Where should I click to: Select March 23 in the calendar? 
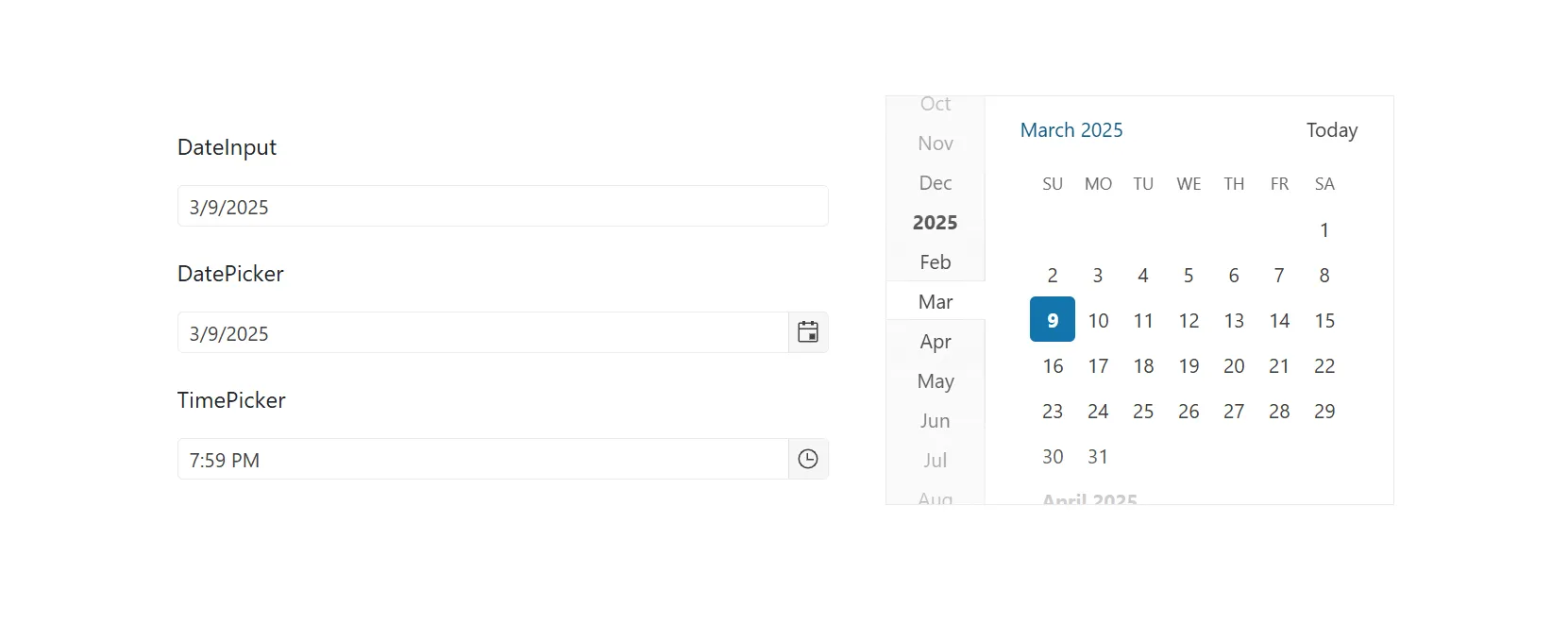click(1052, 411)
